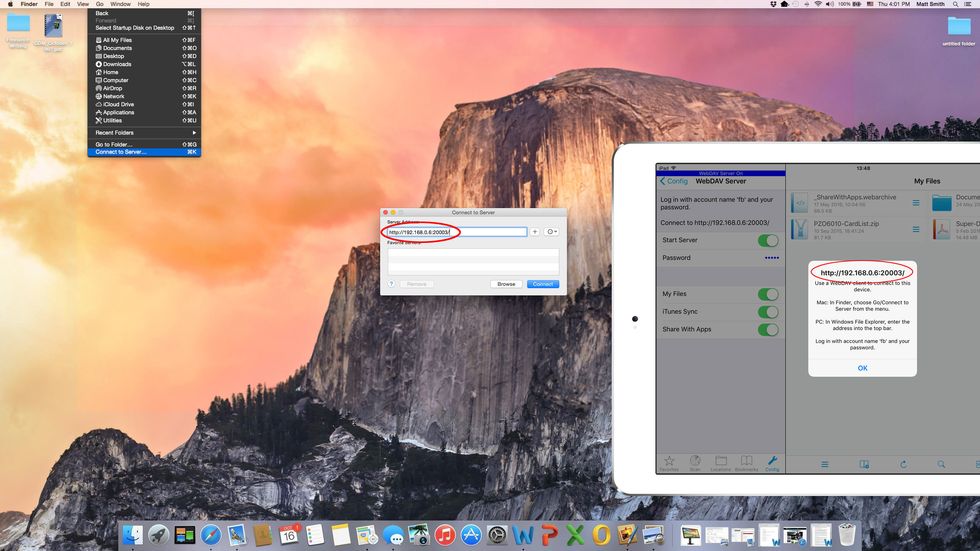
Task: Click the server address input field
Action: tap(456, 232)
